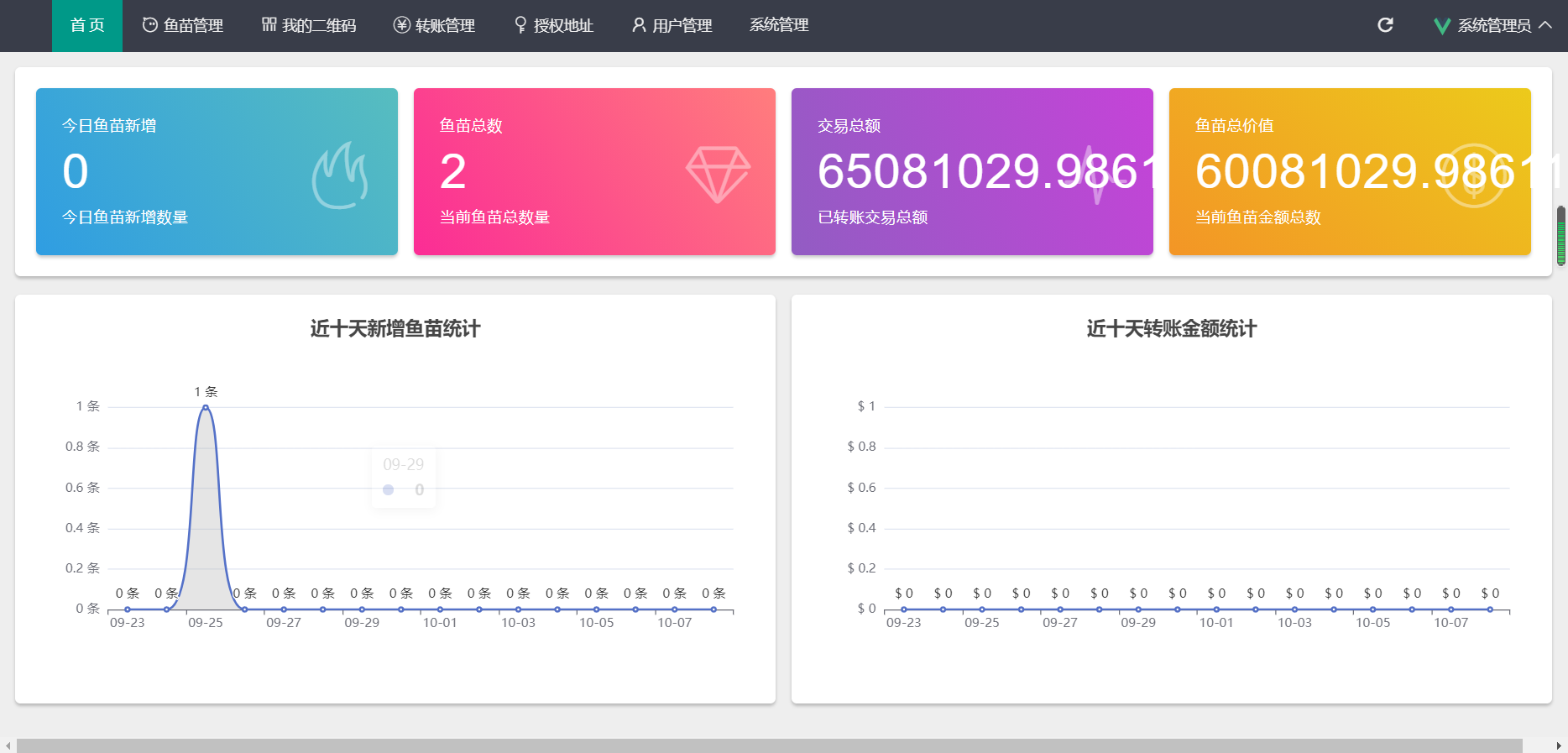Switch to the 首页 tab
The width and height of the screenshot is (1568, 753).
click(87, 26)
